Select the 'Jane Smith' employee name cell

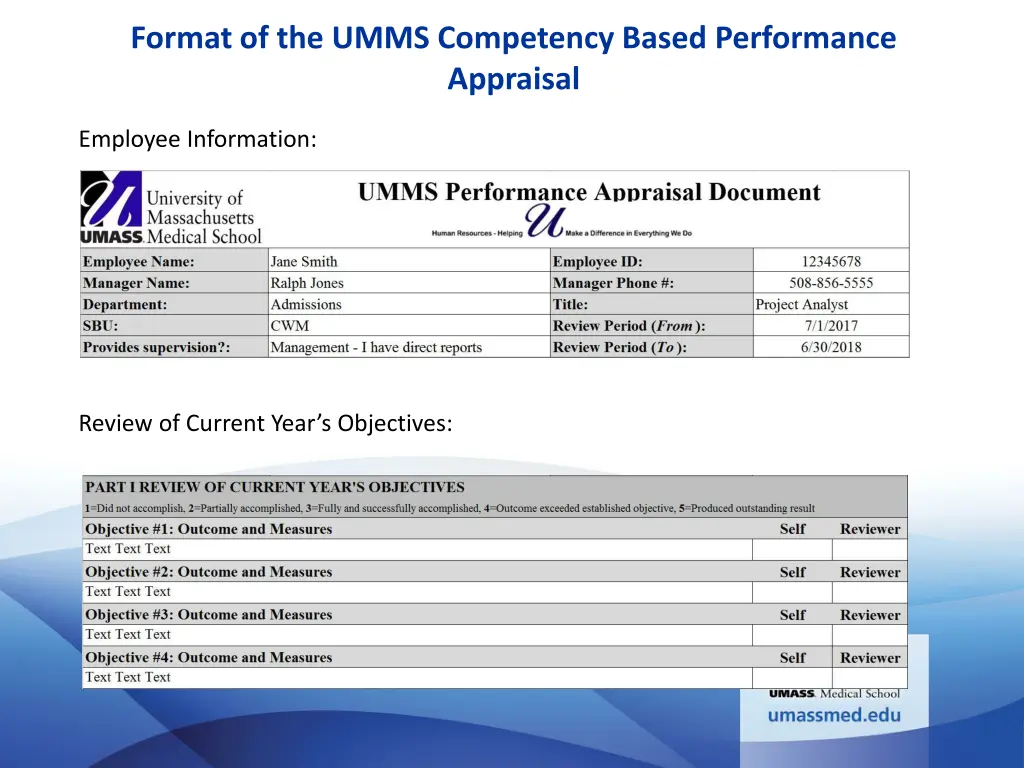click(409, 261)
